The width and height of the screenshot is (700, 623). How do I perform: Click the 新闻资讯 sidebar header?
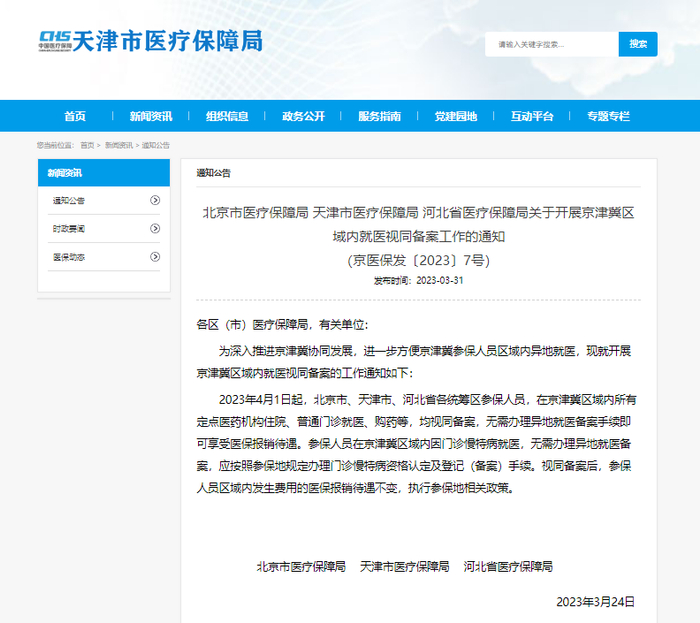click(104, 173)
